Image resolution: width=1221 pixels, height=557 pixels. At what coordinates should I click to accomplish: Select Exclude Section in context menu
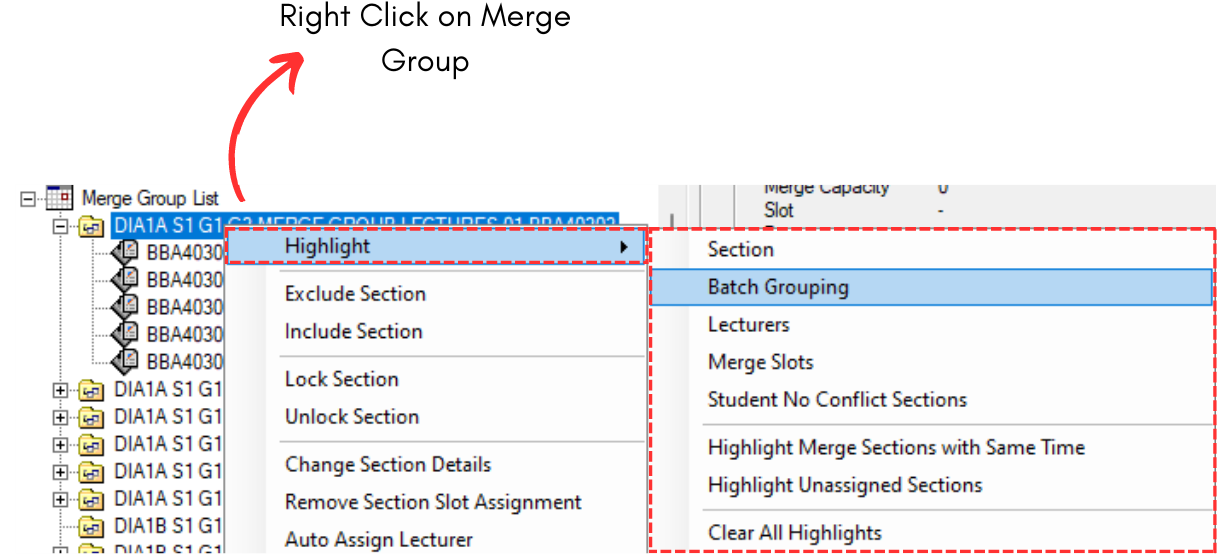point(355,294)
